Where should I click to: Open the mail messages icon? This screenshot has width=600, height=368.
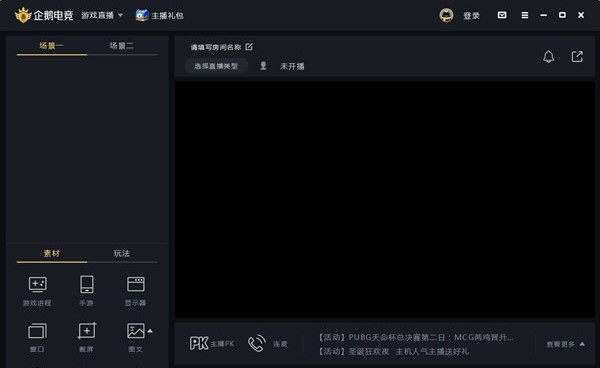(502, 15)
